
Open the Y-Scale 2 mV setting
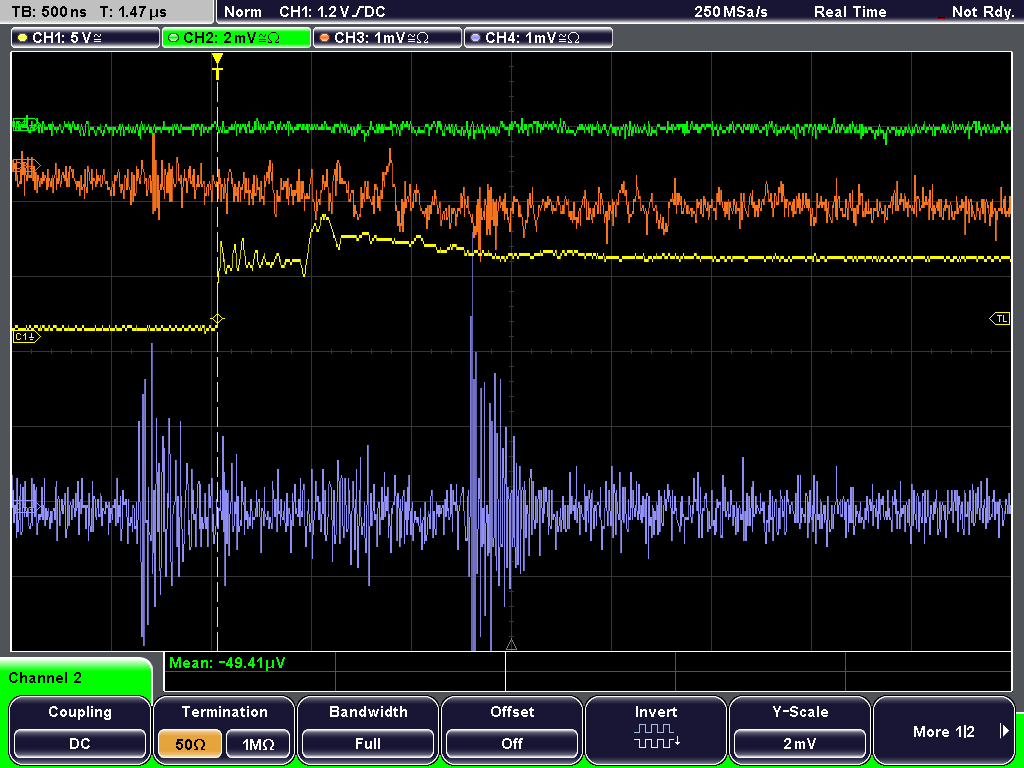click(x=799, y=729)
